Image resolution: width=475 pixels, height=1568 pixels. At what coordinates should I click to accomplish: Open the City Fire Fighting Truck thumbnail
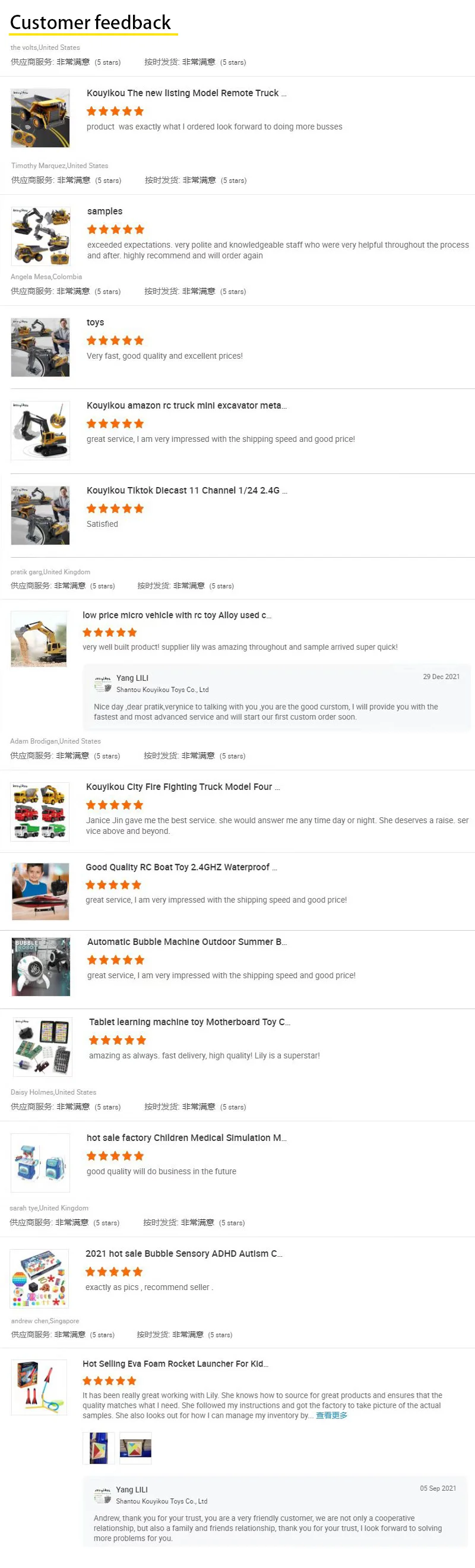coord(40,813)
